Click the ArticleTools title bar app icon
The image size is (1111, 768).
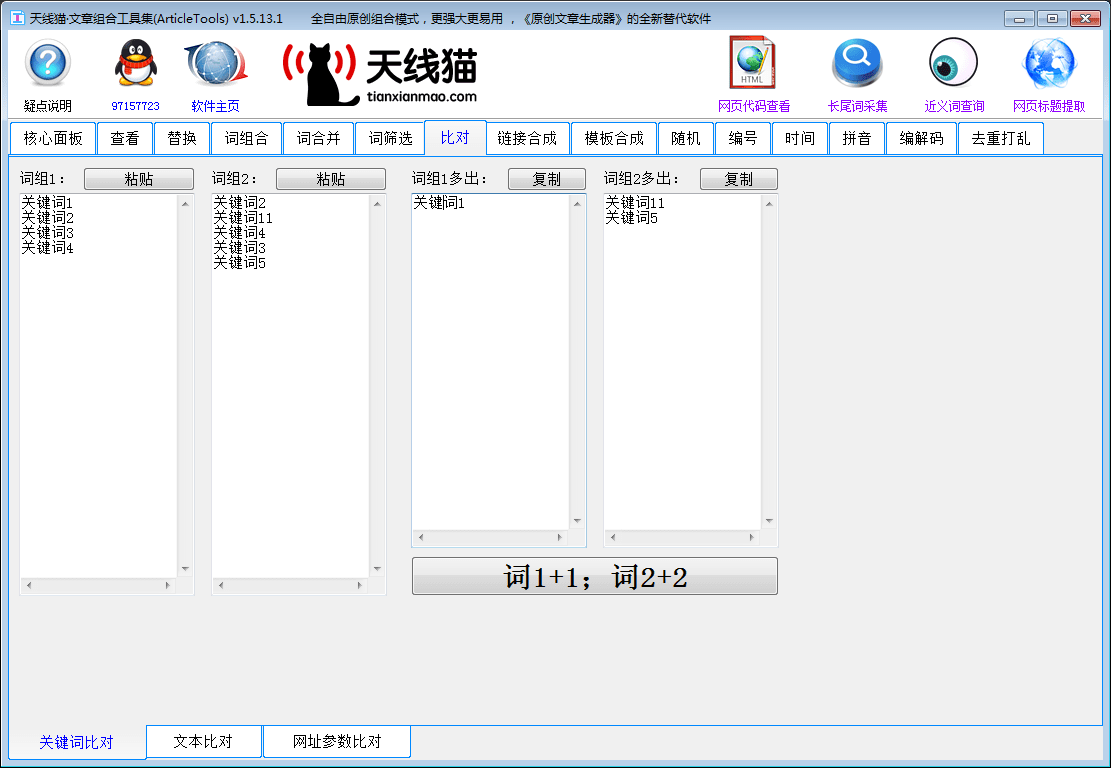tap(18, 18)
